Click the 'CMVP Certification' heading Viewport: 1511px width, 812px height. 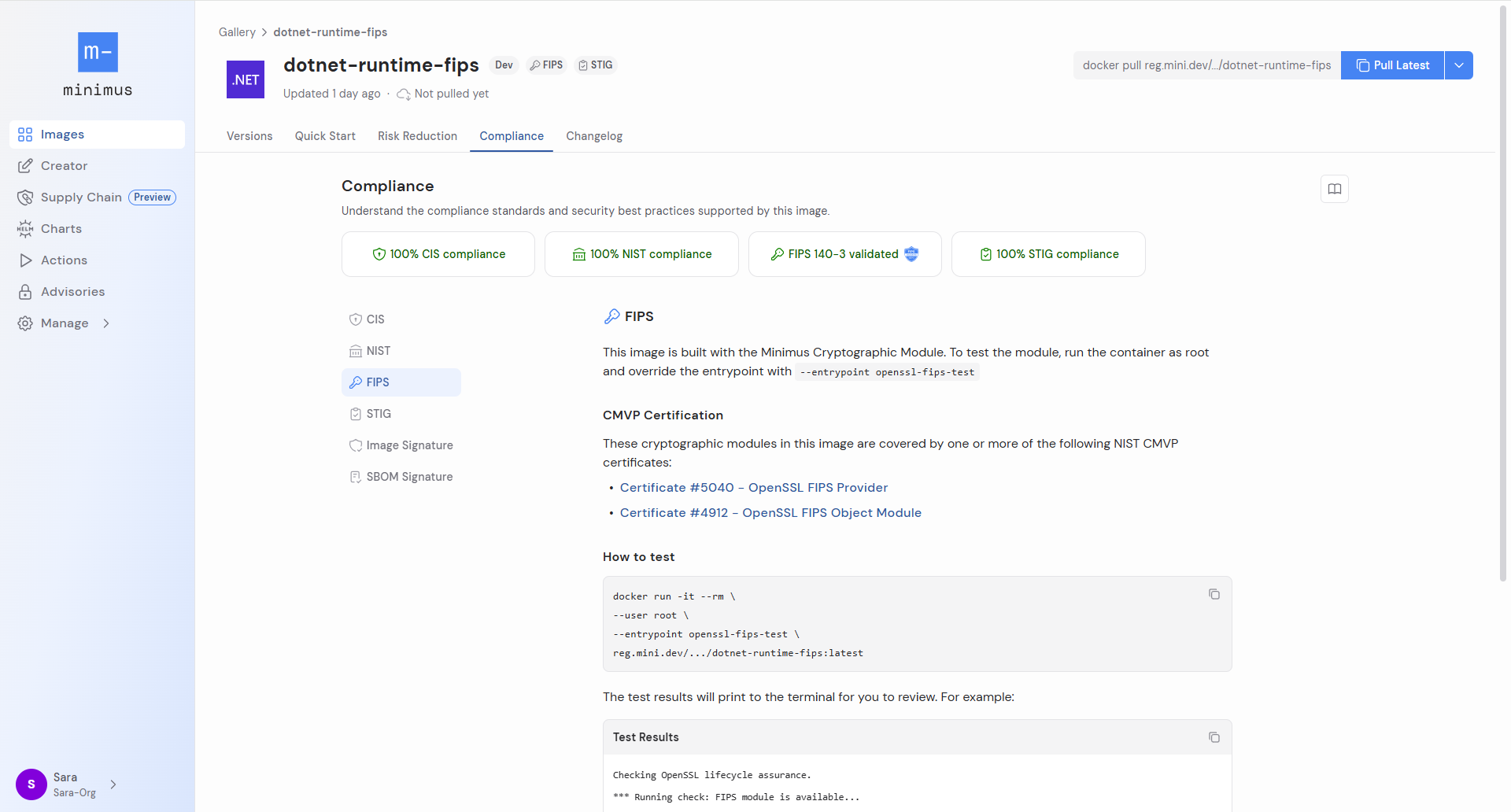click(663, 415)
